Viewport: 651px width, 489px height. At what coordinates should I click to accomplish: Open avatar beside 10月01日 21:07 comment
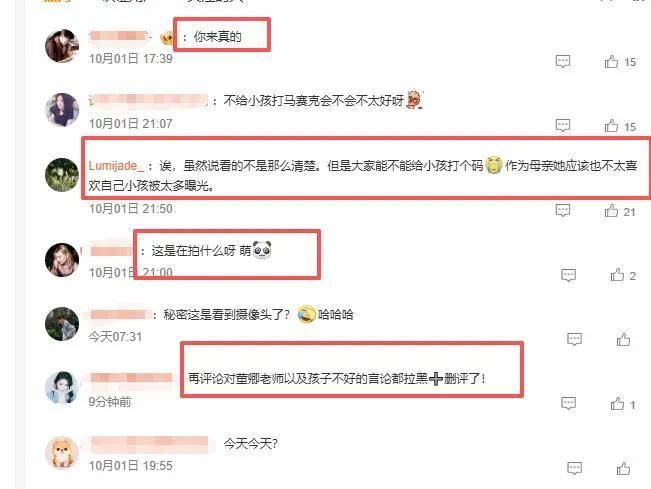(62, 110)
